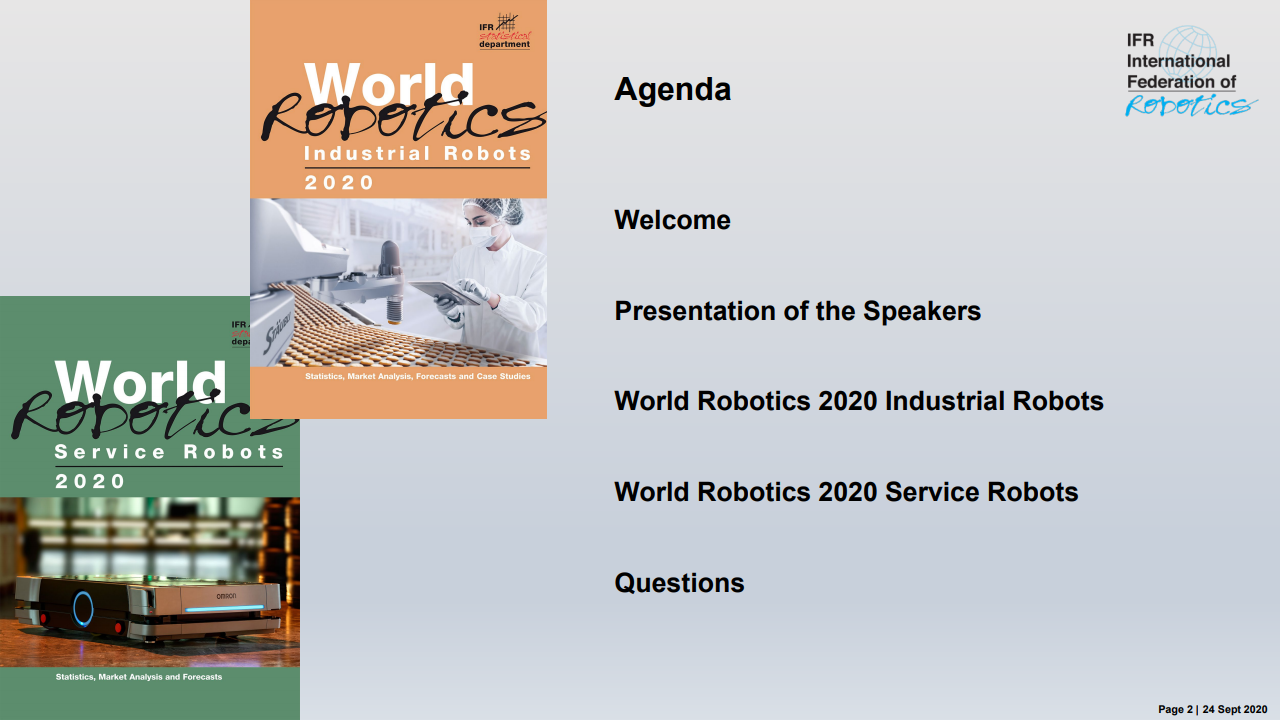Click "World Robotics 2020 Service Robots" agenda line
The image size is (1280, 720).
tap(846, 492)
